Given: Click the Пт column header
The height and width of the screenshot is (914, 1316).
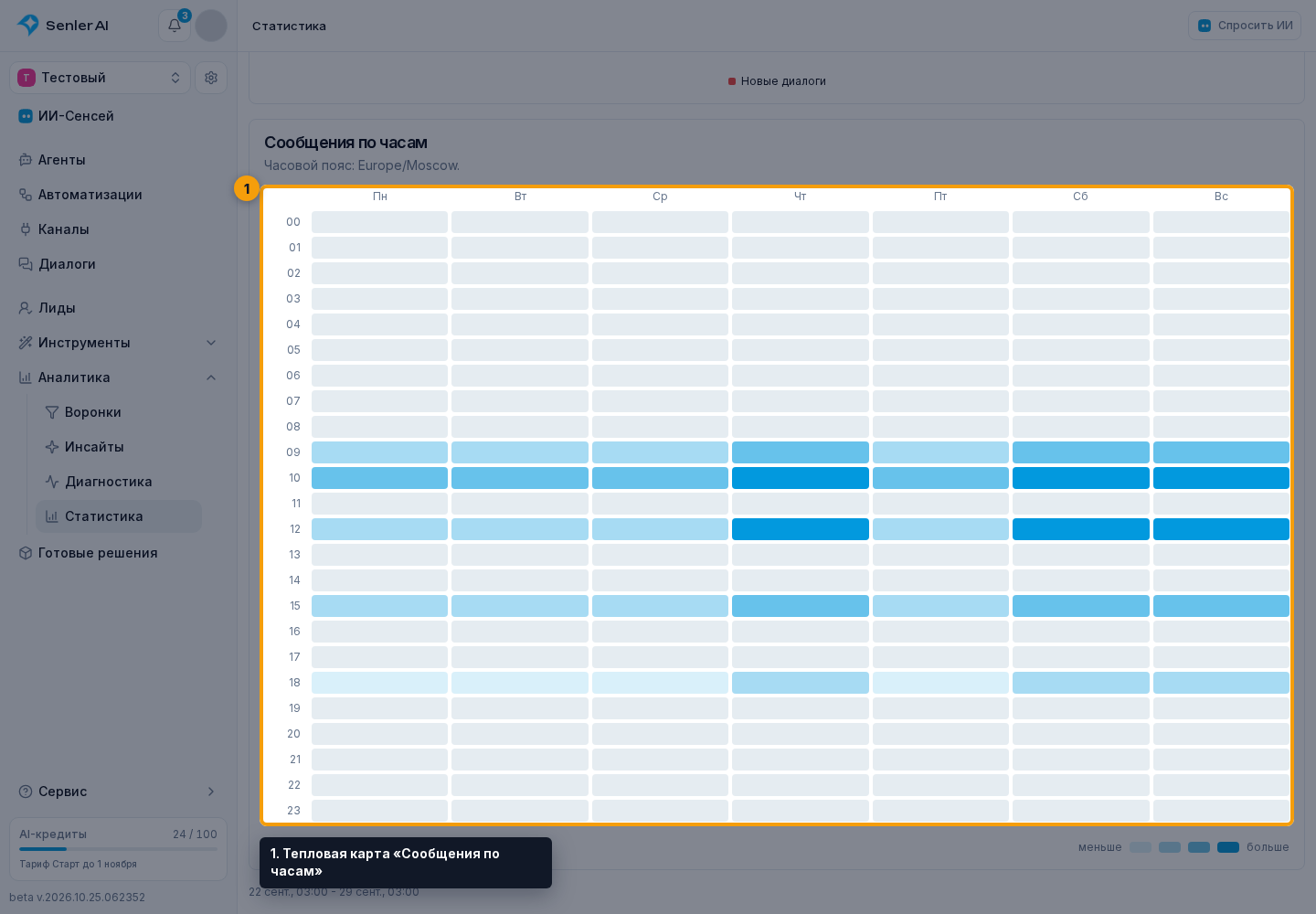Looking at the screenshot, I should coord(940,197).
